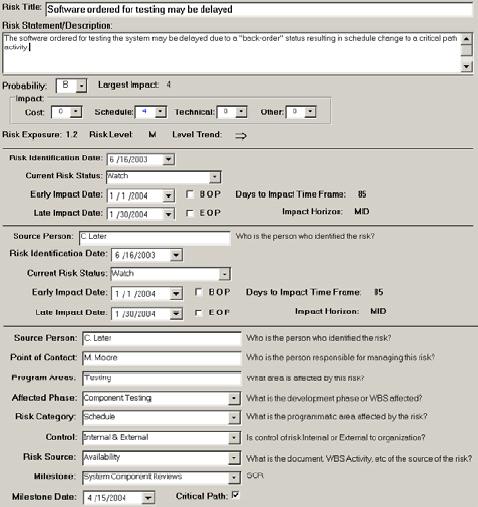Open the Probability dropdown
This screenshot has width=478, height=507.
click(81, 86)
